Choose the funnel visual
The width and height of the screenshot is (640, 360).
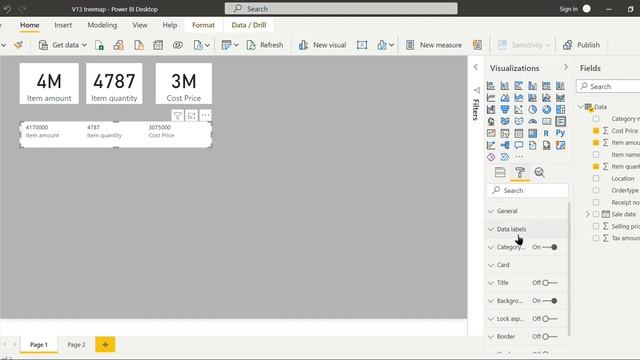pos(505,109)
